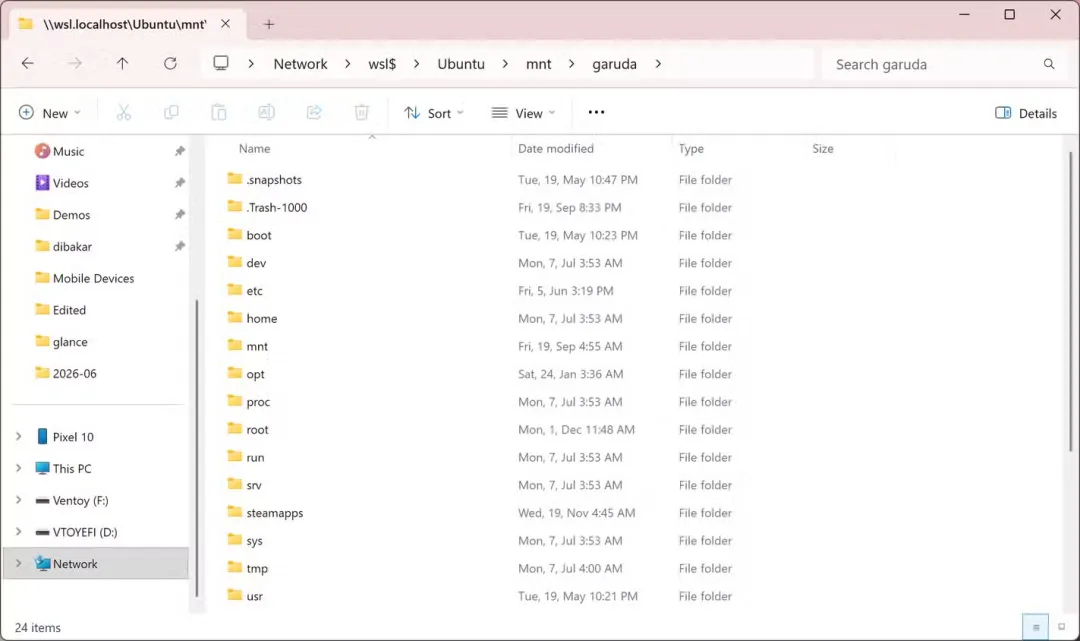1080x641 pixels.
Task: Click the garuda breadcrumb
Action: [x=614, y=64]
